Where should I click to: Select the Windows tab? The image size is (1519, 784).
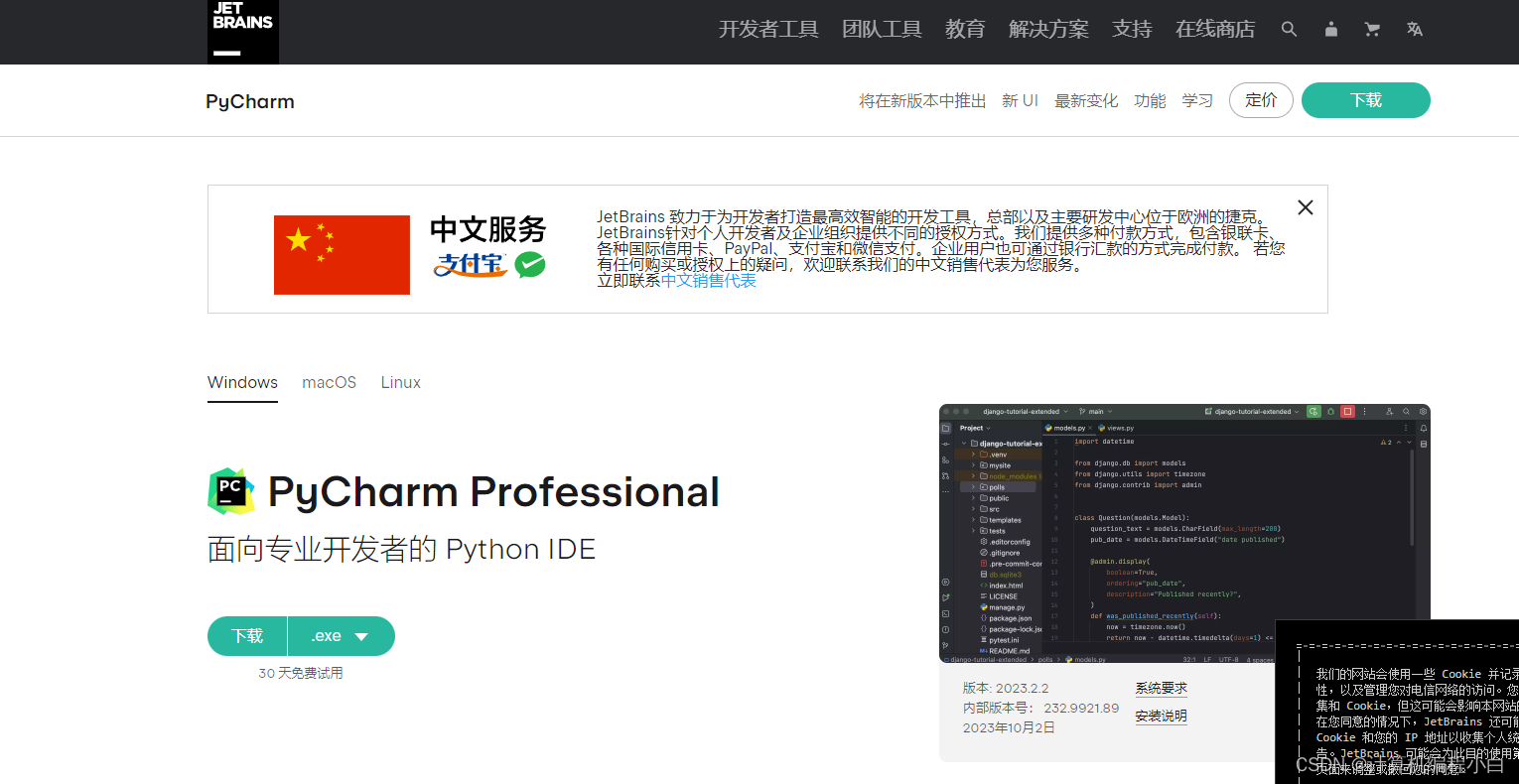(242, 382)
